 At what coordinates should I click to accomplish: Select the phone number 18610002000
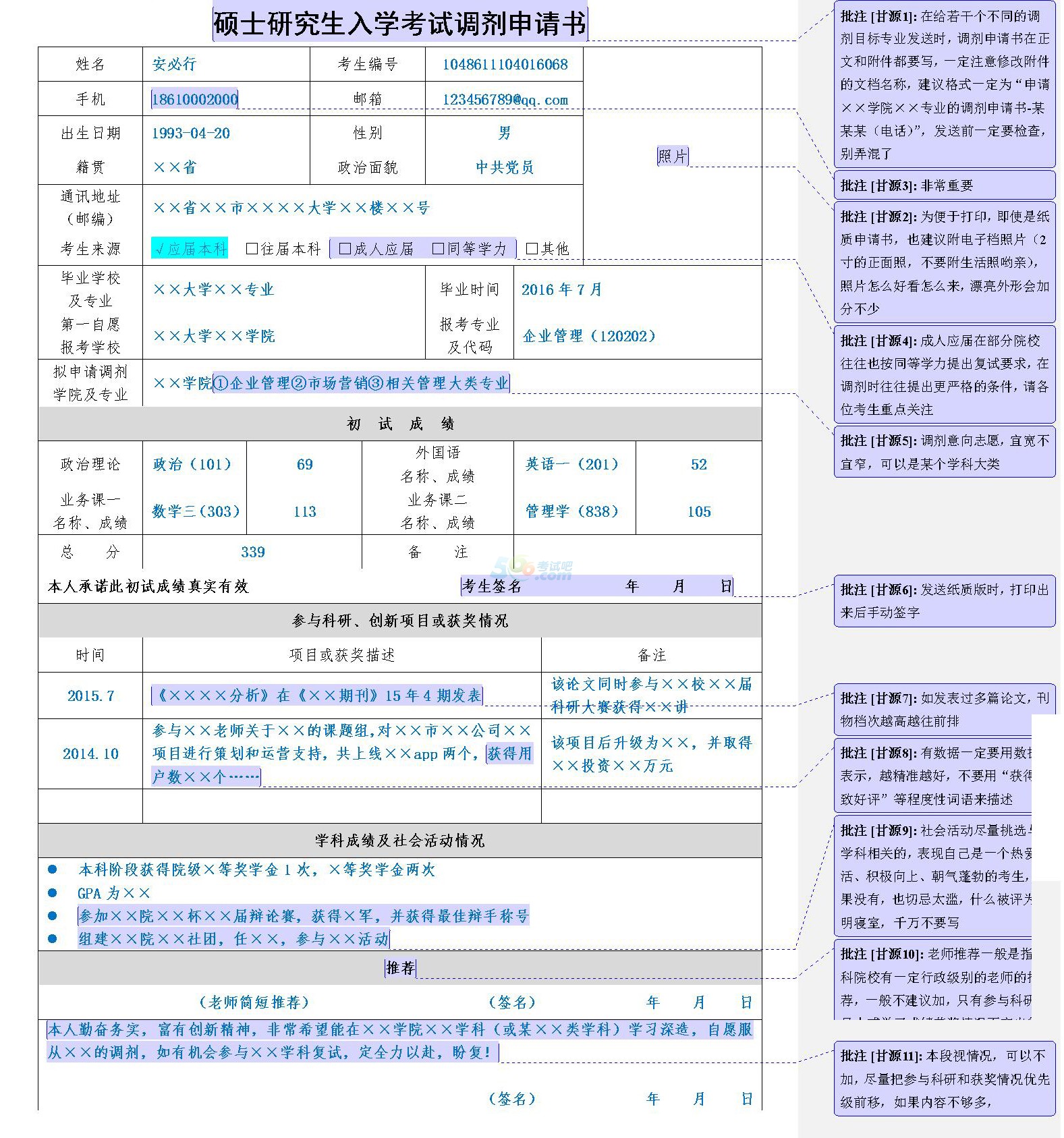click(195, 99)
